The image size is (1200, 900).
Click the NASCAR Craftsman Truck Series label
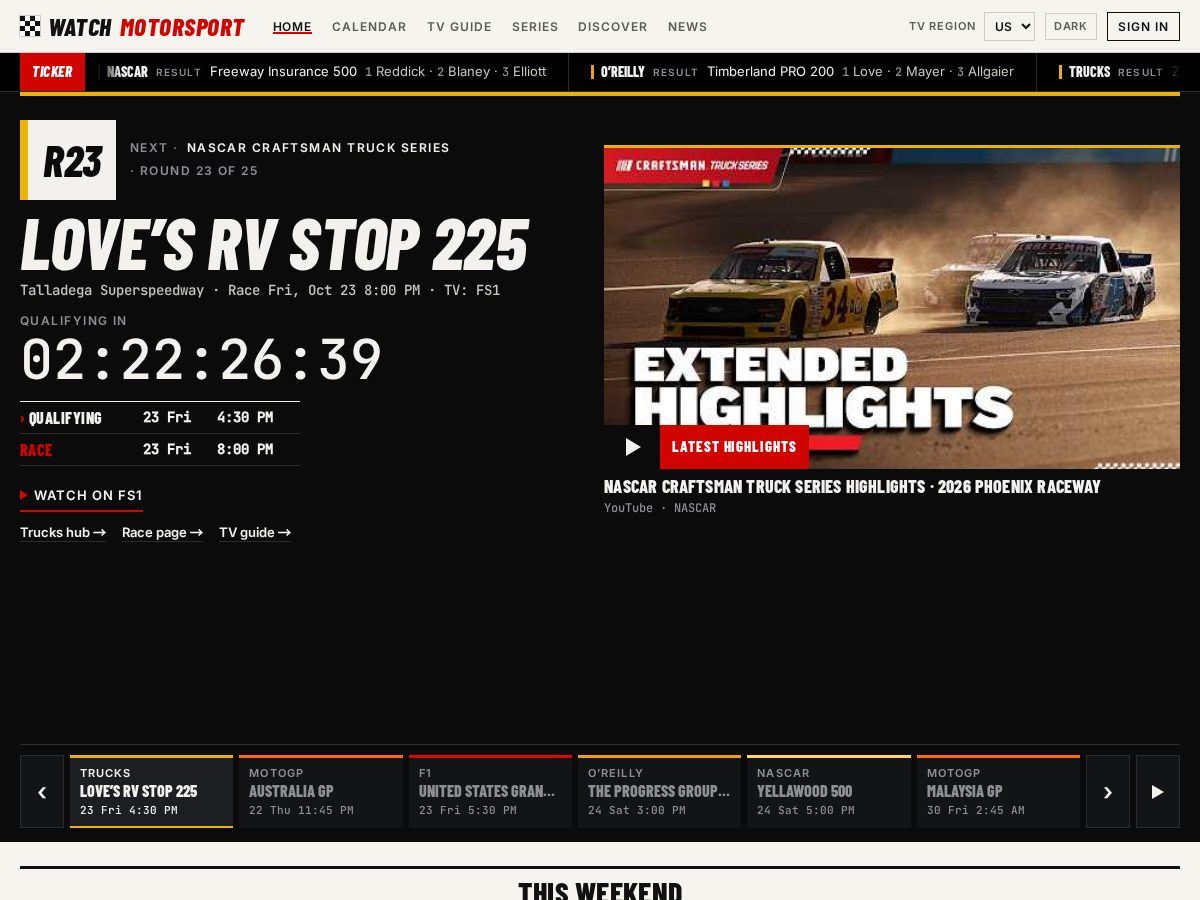pyautogui.click(x=318, y=148)
